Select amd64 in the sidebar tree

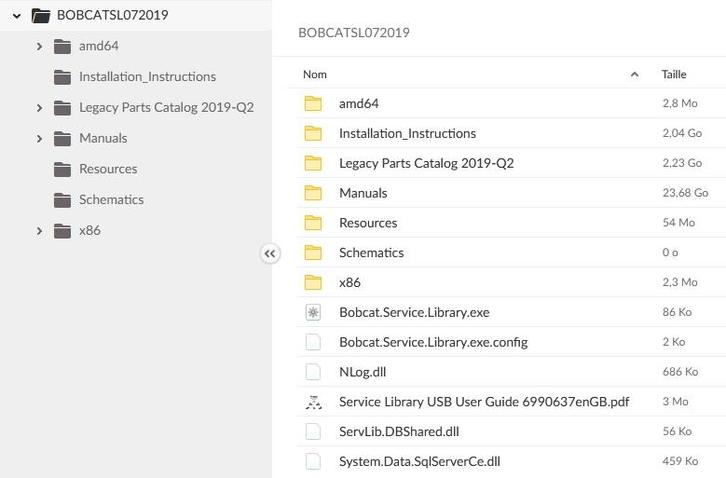click(99, 46)
